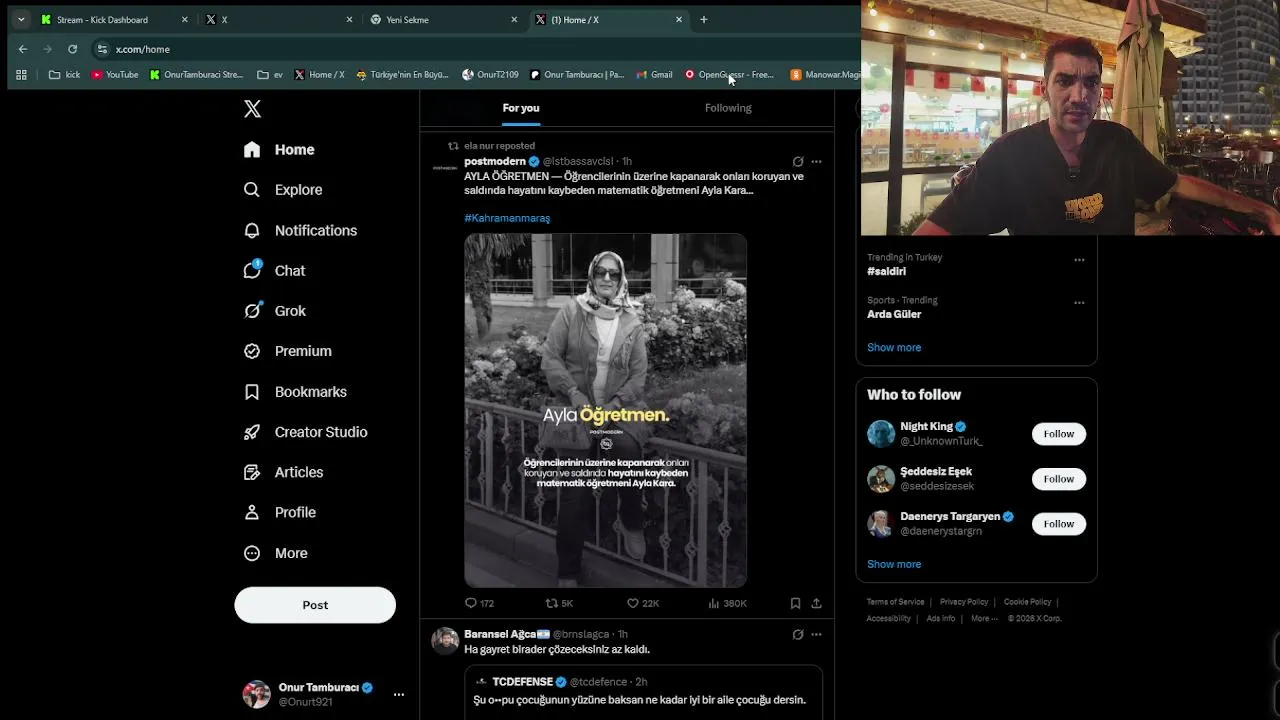This screenshot has width=1280, height=720.
Task: Open postmodern account name
Action: (x=495, y=161)
